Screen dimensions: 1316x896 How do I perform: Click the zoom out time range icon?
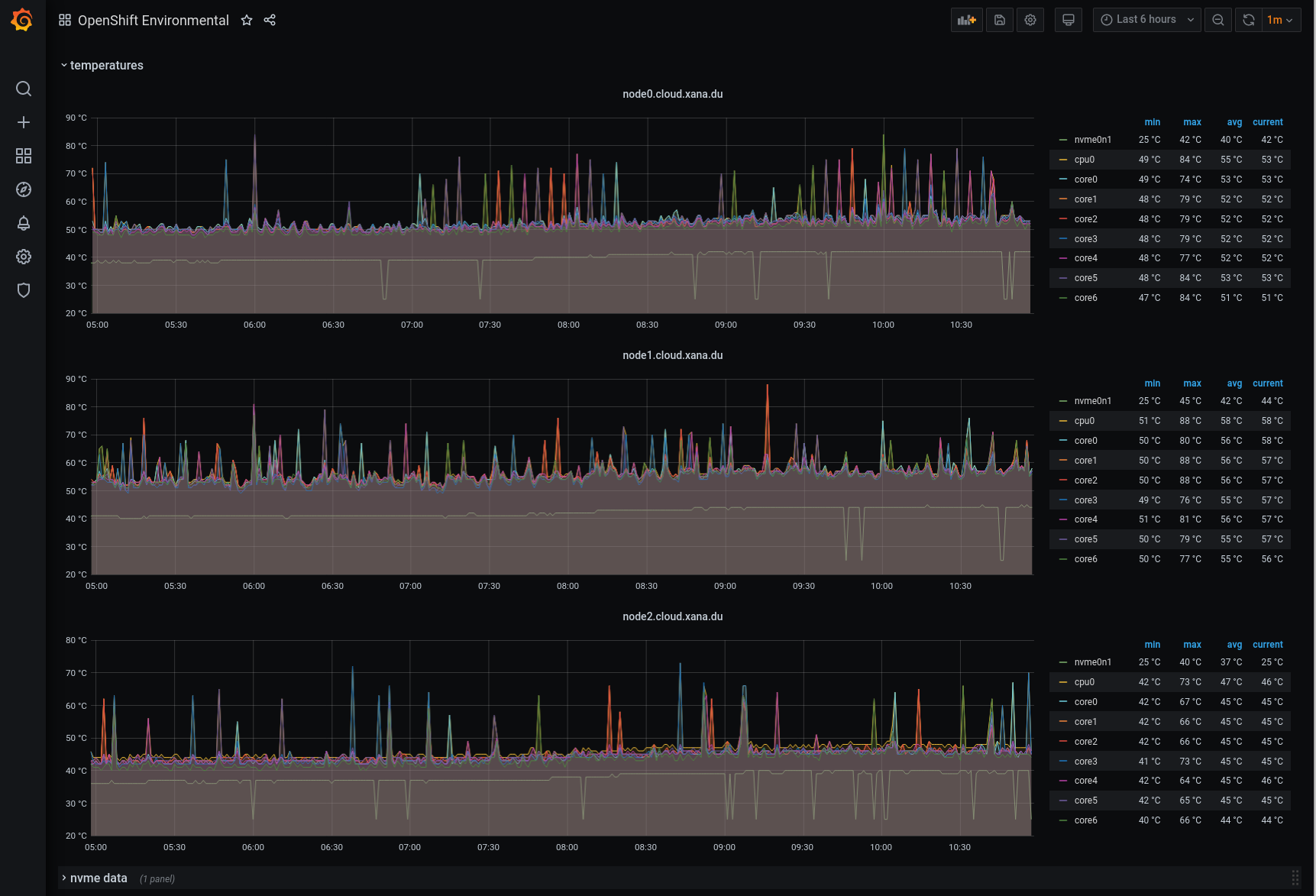[1218, 20]
